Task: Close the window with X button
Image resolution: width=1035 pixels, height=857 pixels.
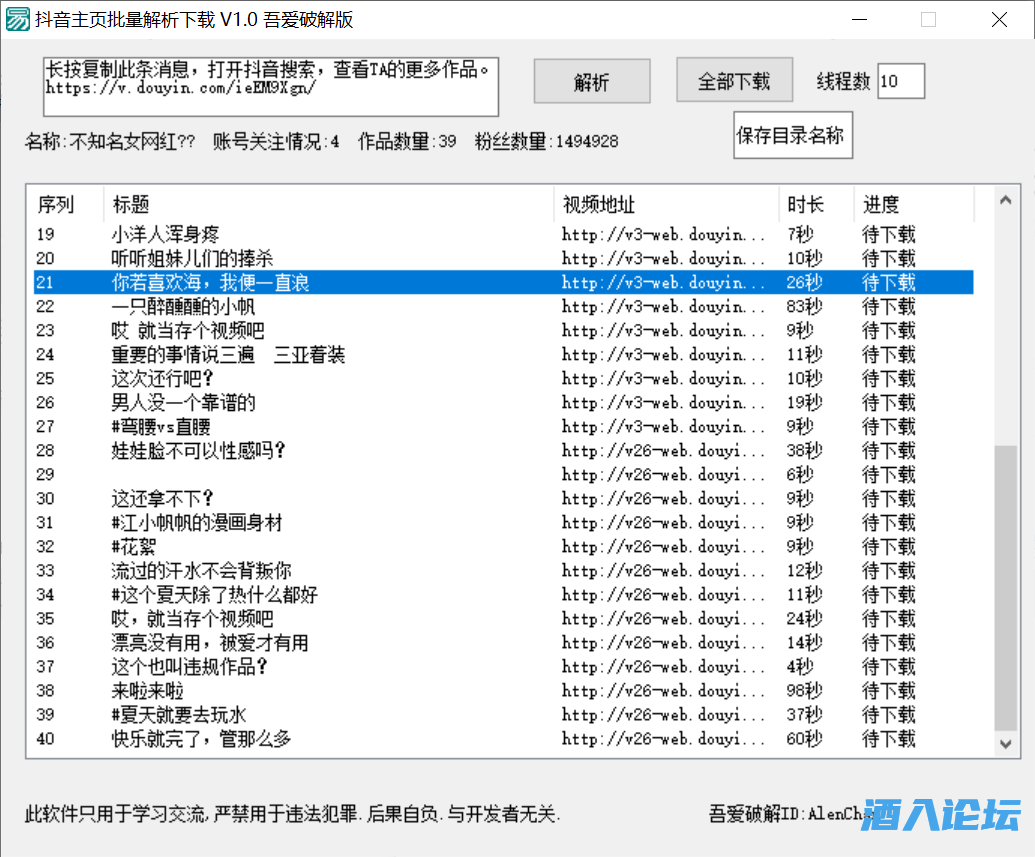Action: click(x=999, y=19)
